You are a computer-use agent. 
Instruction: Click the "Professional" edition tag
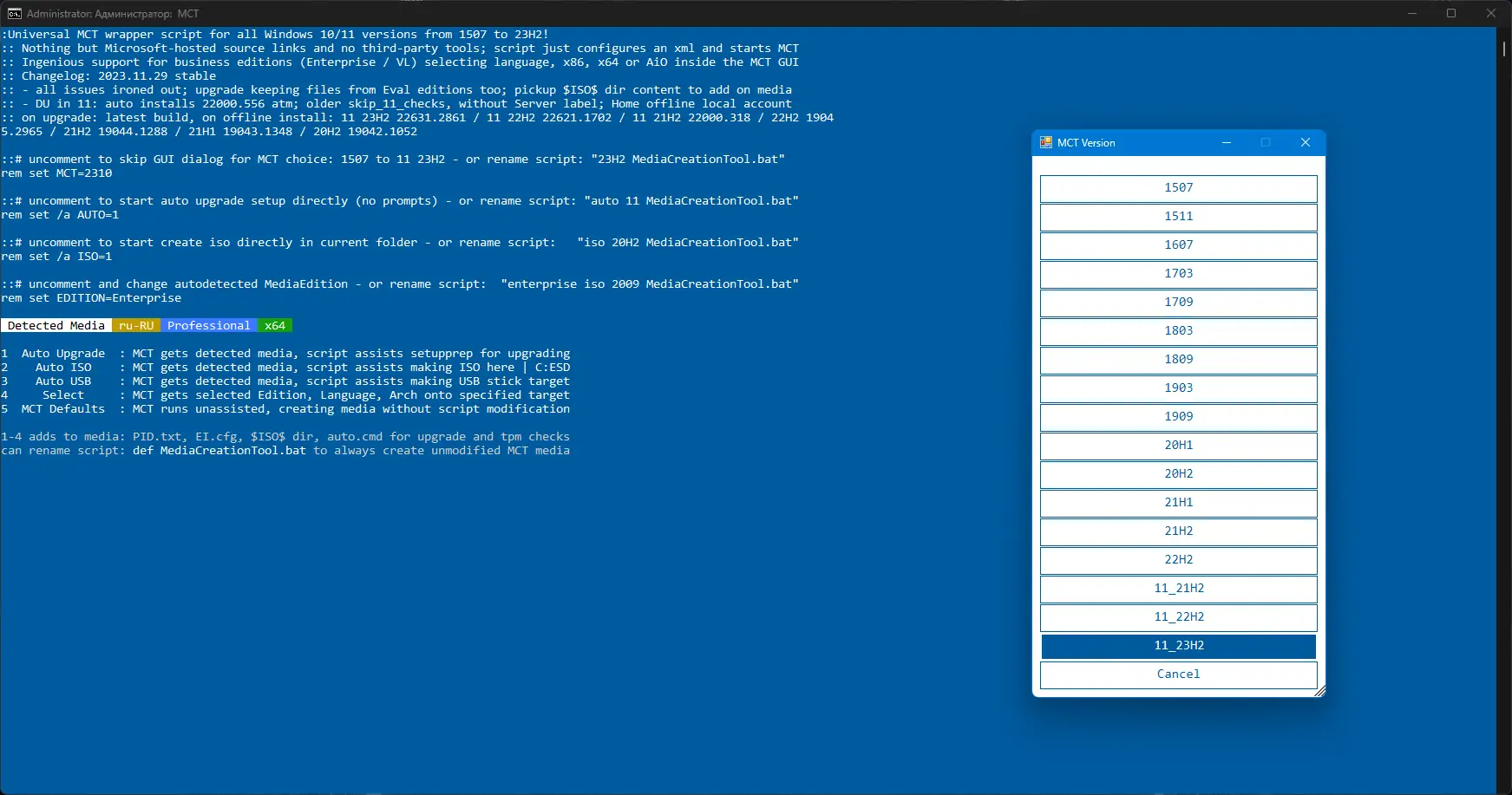[209, 326]
